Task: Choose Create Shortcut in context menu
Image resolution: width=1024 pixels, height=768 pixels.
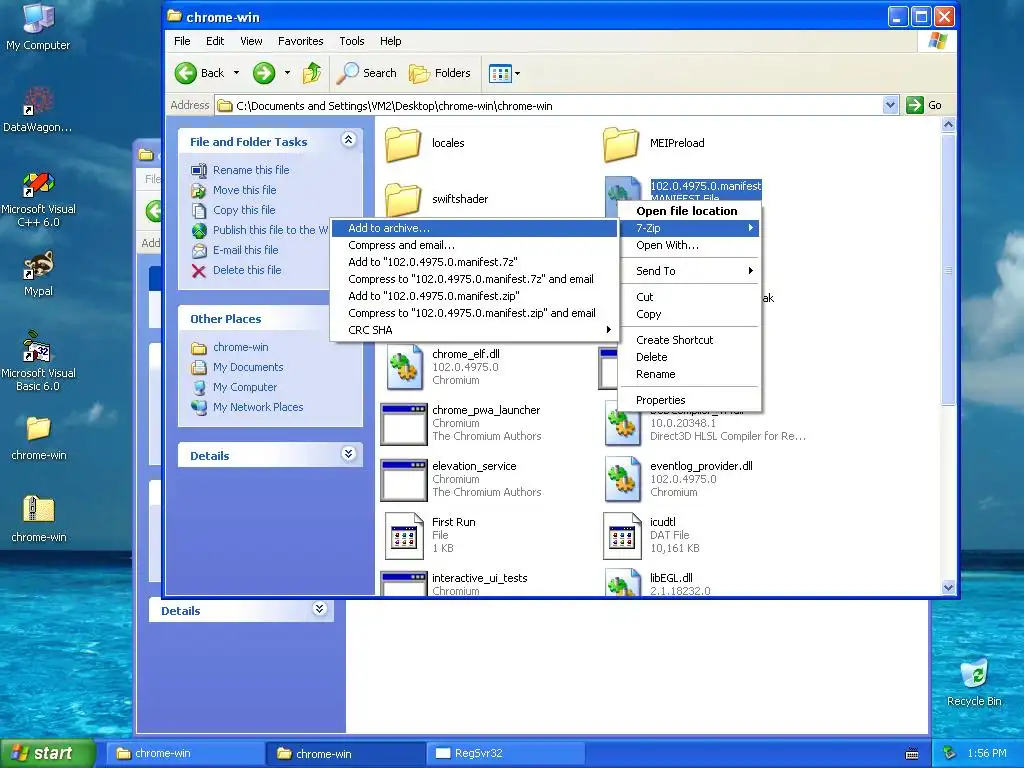Action: [x=689, y=340]
